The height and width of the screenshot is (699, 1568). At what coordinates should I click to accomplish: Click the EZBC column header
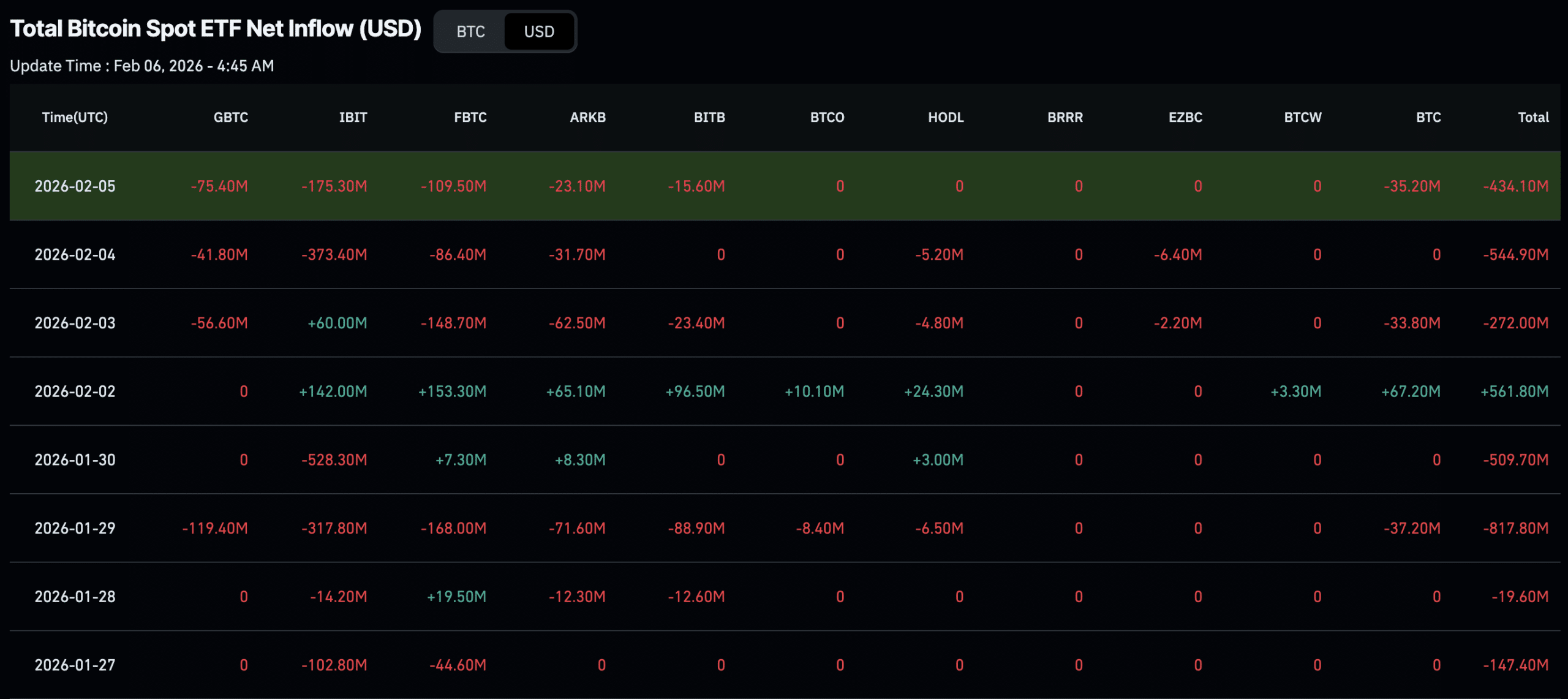tap(1185, 117)
